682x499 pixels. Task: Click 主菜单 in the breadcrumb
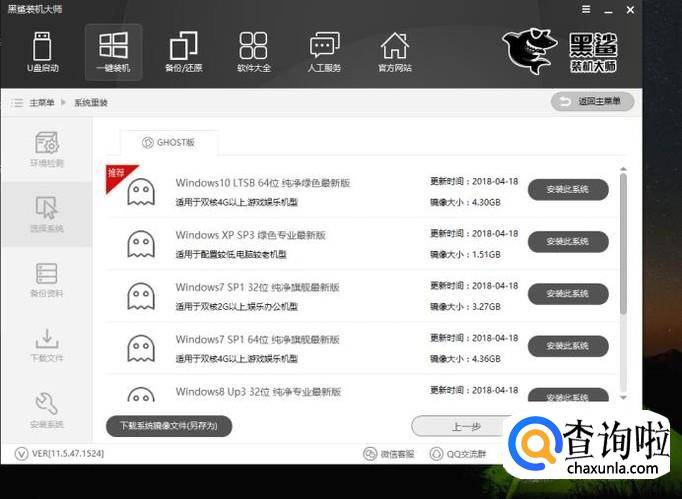click(42, 103)
